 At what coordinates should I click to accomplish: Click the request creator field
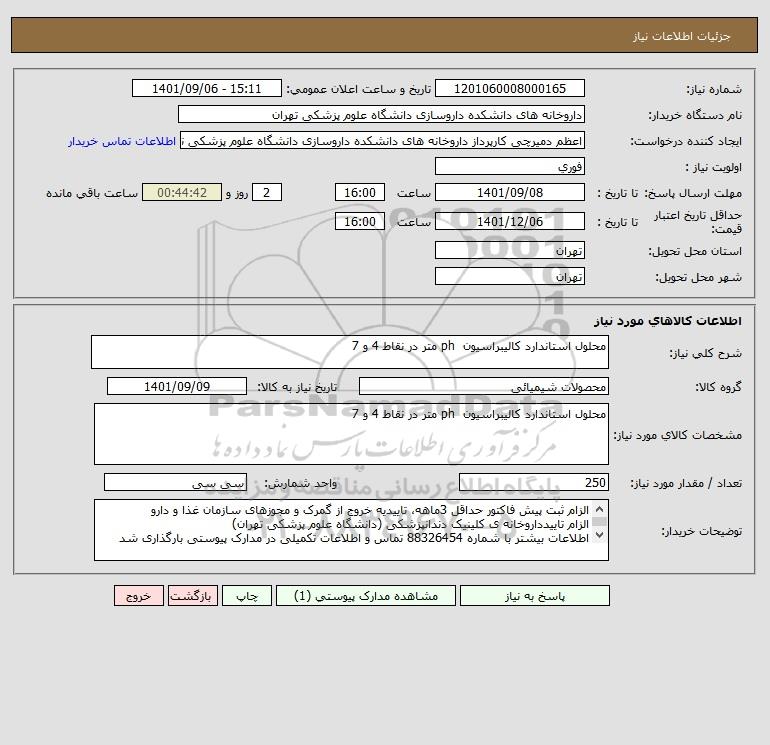click(383, 140)
